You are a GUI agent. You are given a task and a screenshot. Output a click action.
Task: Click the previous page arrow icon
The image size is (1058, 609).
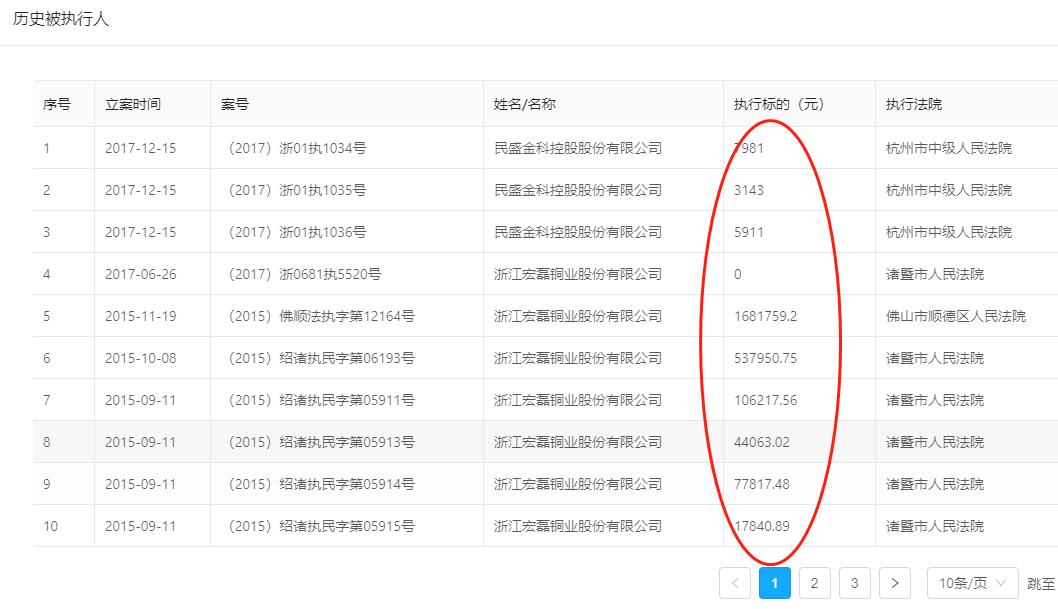coord(735,582)
